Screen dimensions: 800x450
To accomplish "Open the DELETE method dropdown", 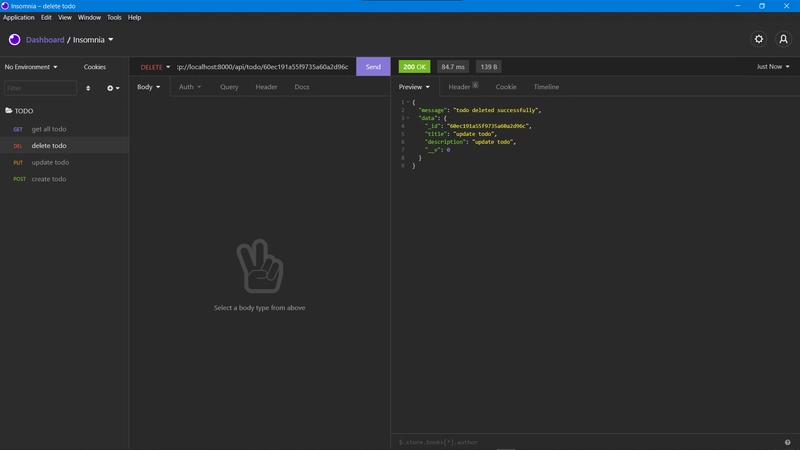I will 155,67.
